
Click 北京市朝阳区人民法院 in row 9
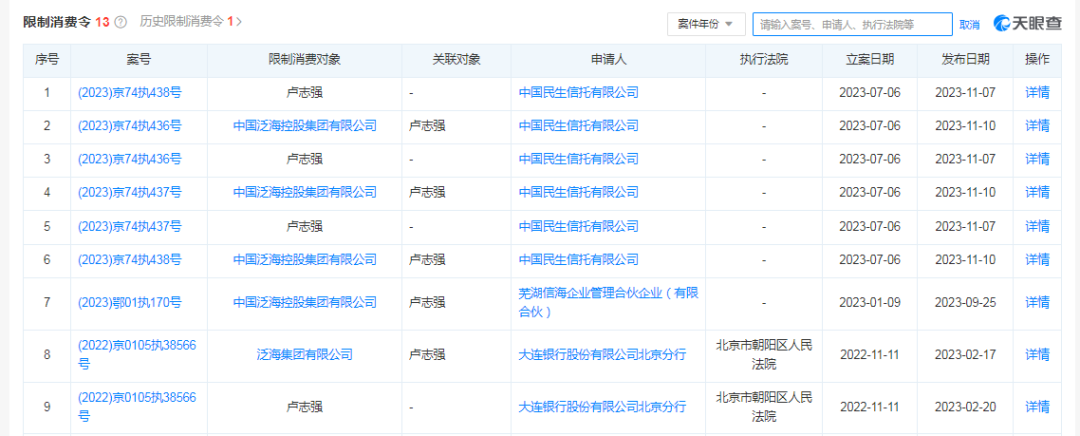764,406
